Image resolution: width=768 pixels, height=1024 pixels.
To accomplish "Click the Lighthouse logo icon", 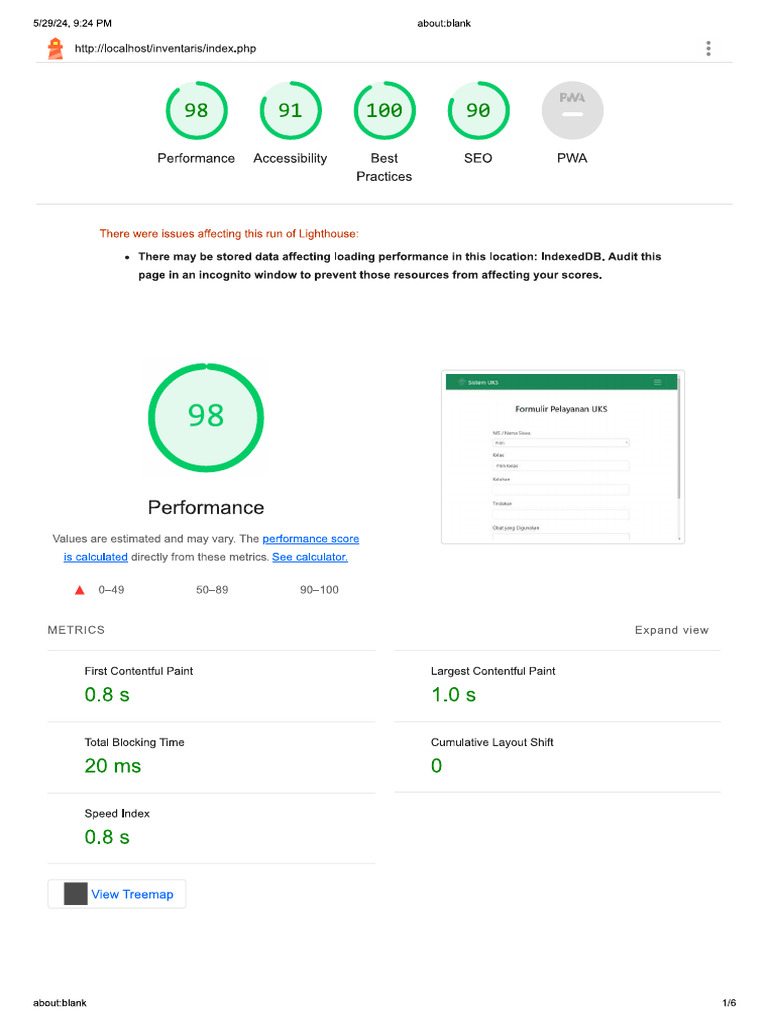I will point(55,48).
